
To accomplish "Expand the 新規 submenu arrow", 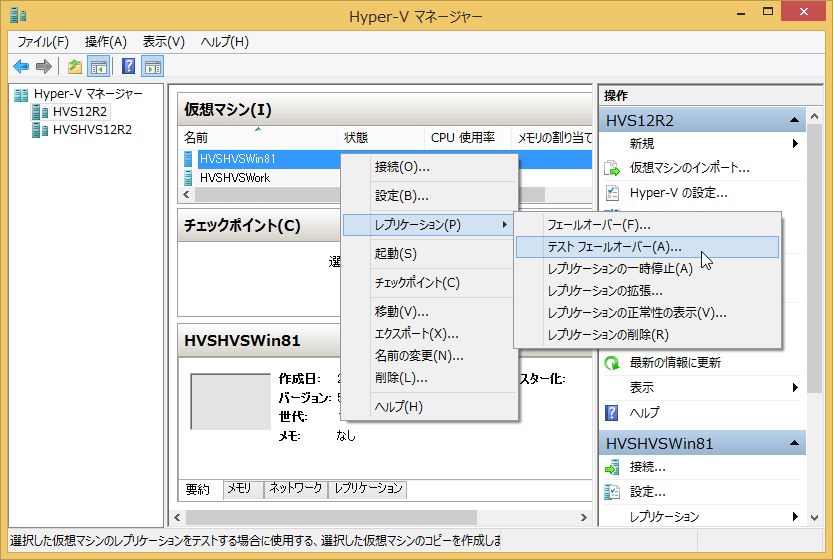I will click(x=795, y=143).
